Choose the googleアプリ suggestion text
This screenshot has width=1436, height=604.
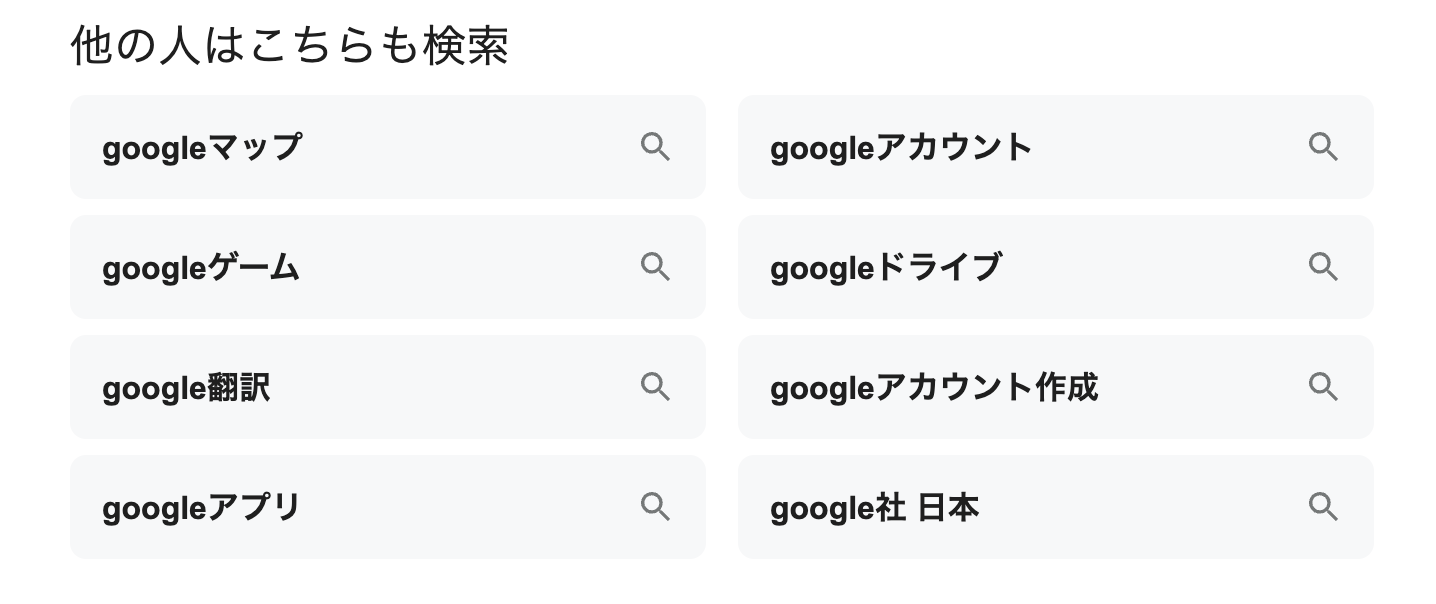201,508
